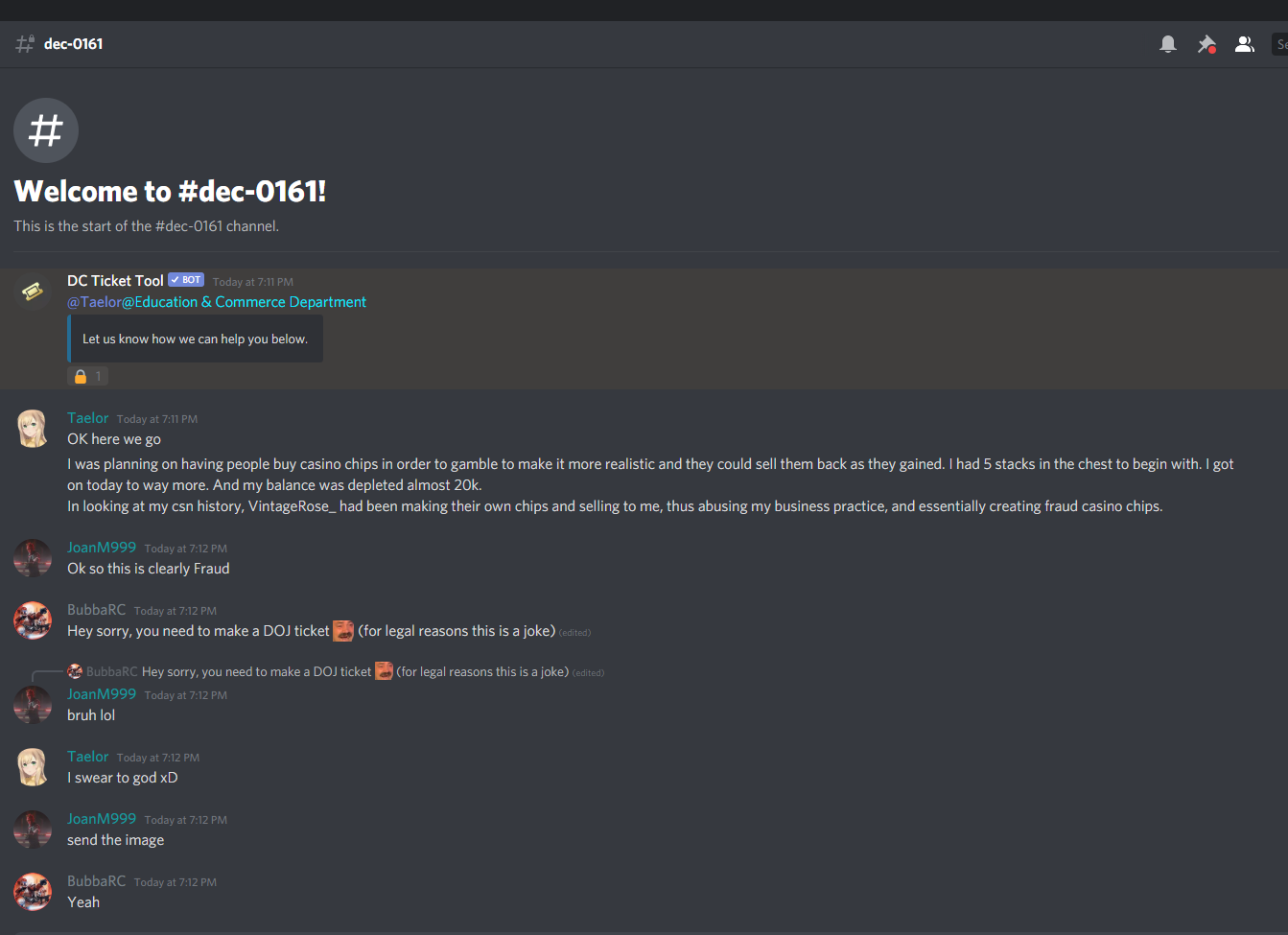This screenshot has height=935, width=1288.
Task: Click Taelor's avatar on first message
Action: 33,429
